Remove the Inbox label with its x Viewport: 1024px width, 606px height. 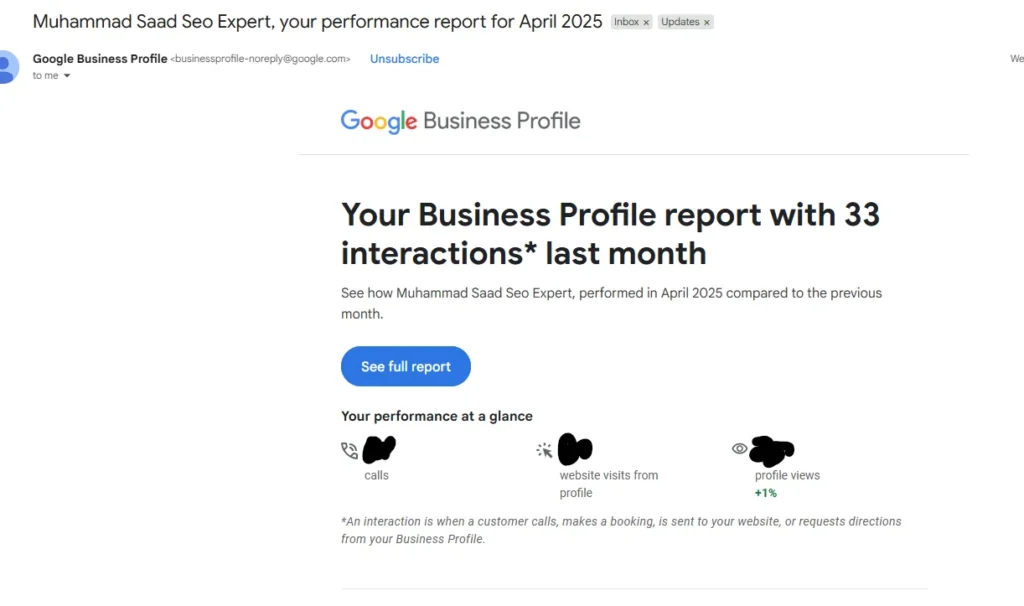(x=646, y=22)
